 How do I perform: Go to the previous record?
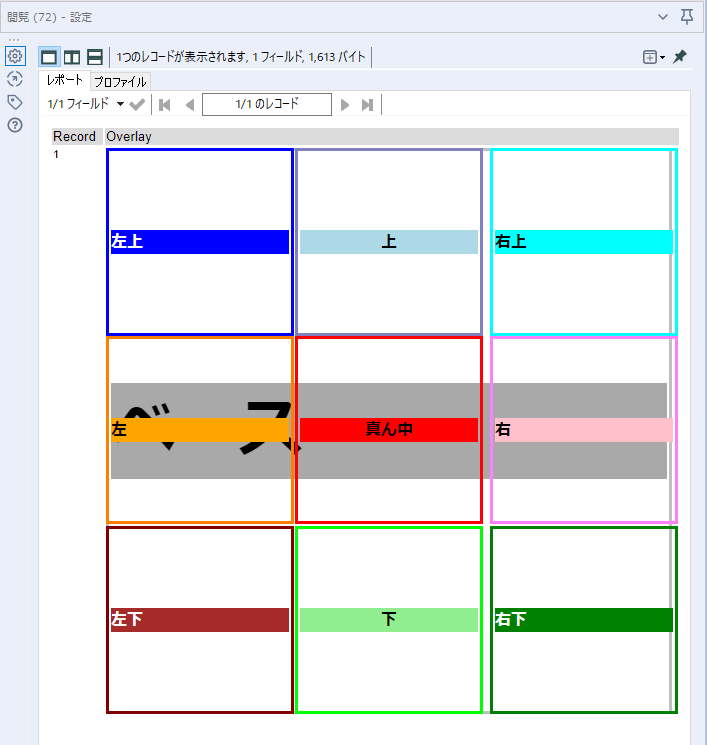coord(189,104)
